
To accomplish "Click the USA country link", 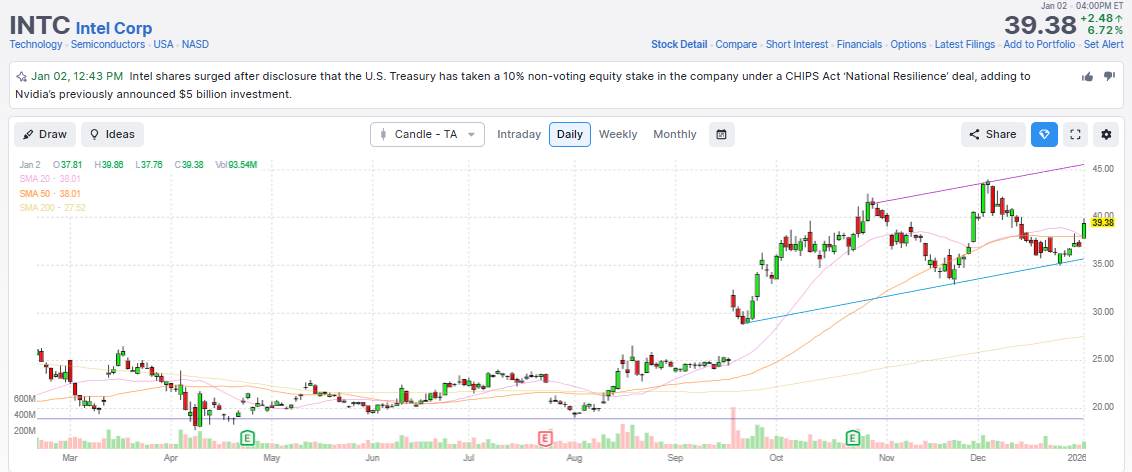I will click(x=163, y=44).
